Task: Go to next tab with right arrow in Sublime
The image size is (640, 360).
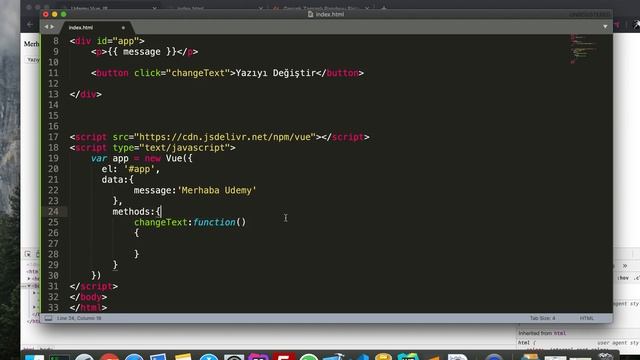Action: (52, 27)
